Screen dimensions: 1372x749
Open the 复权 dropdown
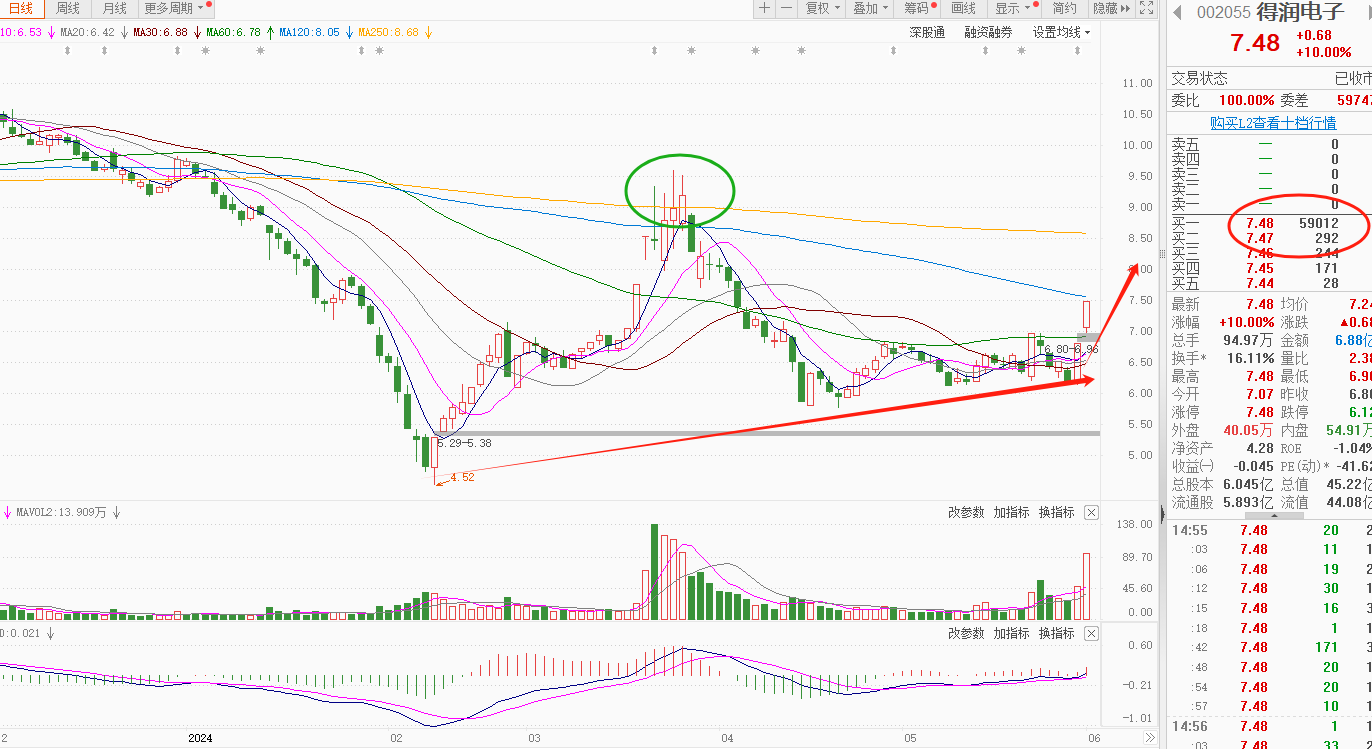pyautogui.click(x=822, y=8)
